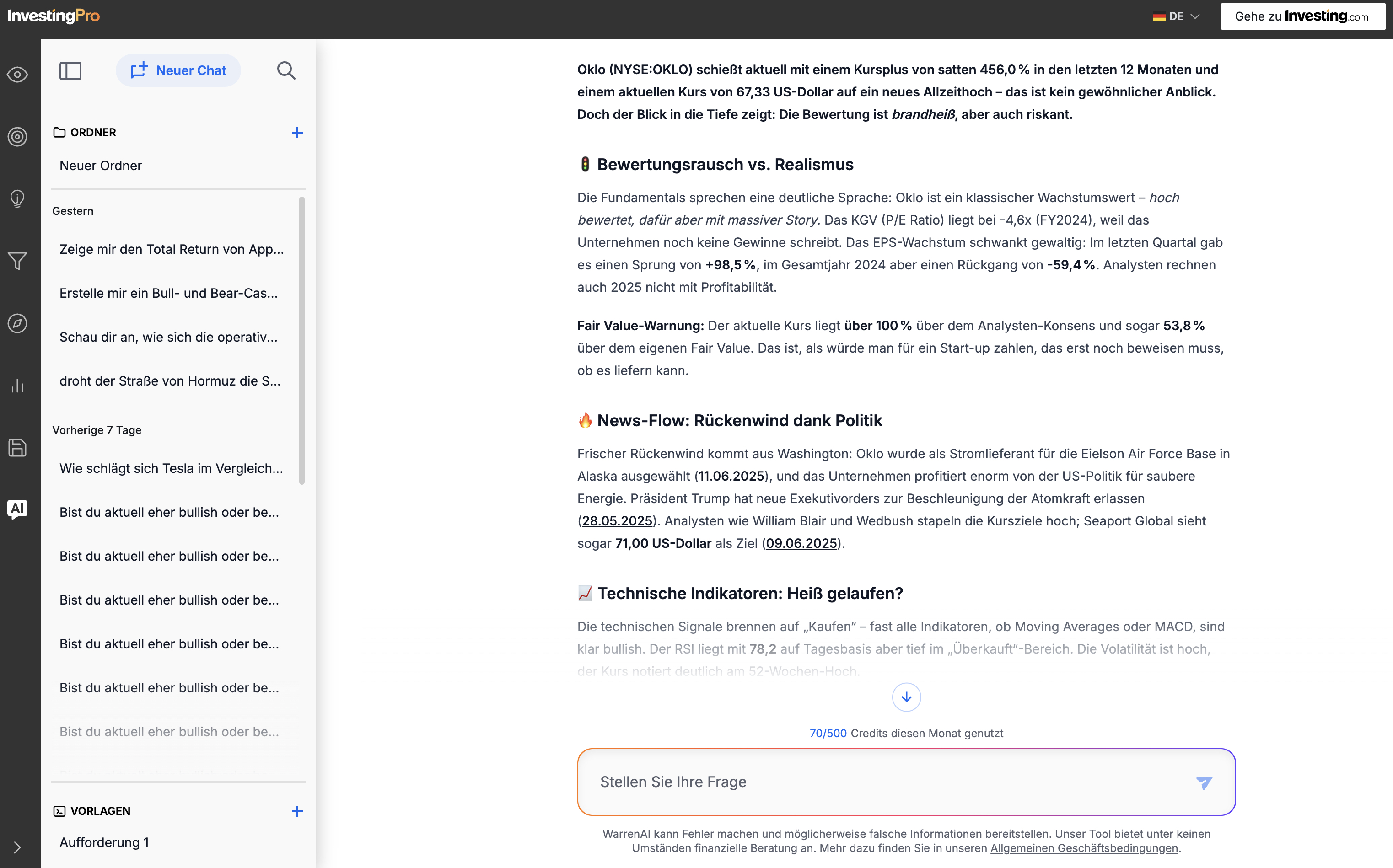Open the compass explore icon

click(x=17, y=323)
